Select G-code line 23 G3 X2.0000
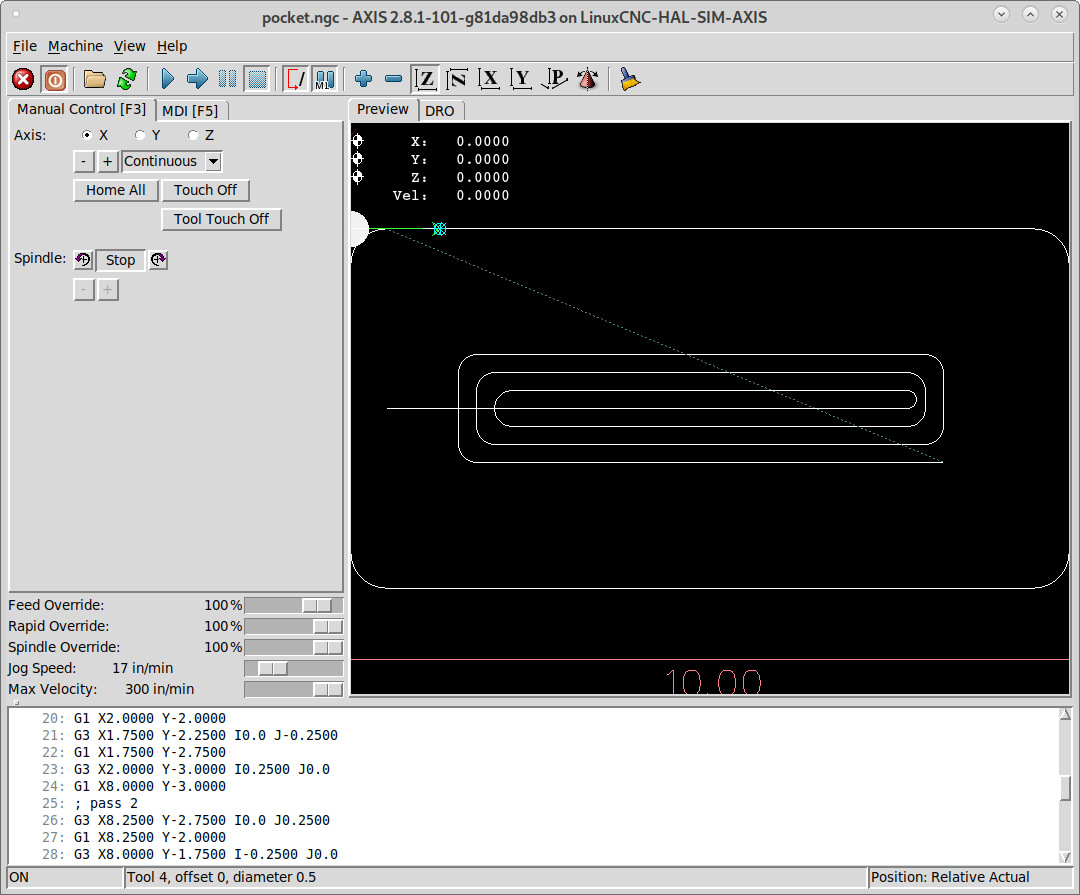 pos(202,770)
